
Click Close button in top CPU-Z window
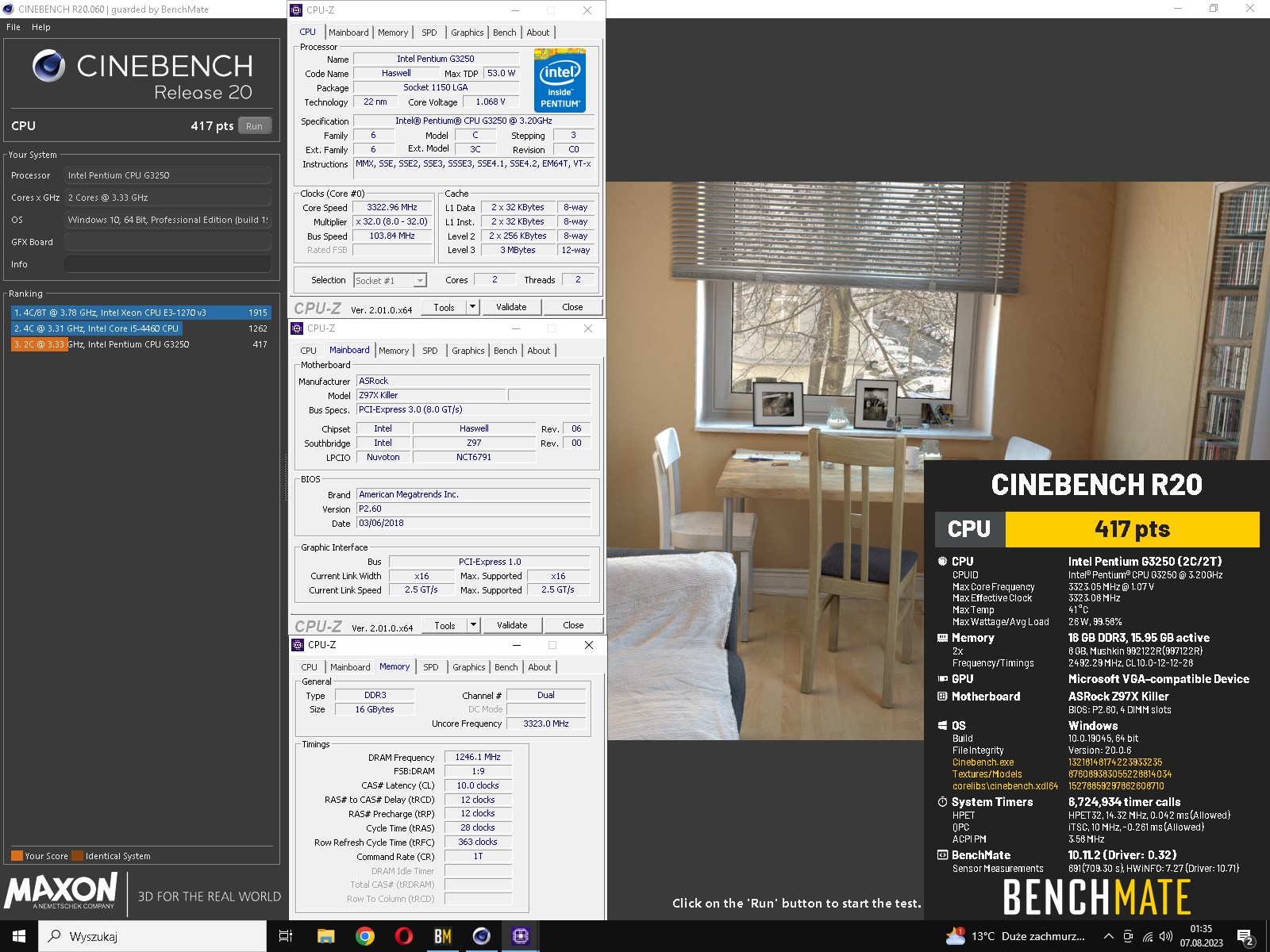point(572,307)
